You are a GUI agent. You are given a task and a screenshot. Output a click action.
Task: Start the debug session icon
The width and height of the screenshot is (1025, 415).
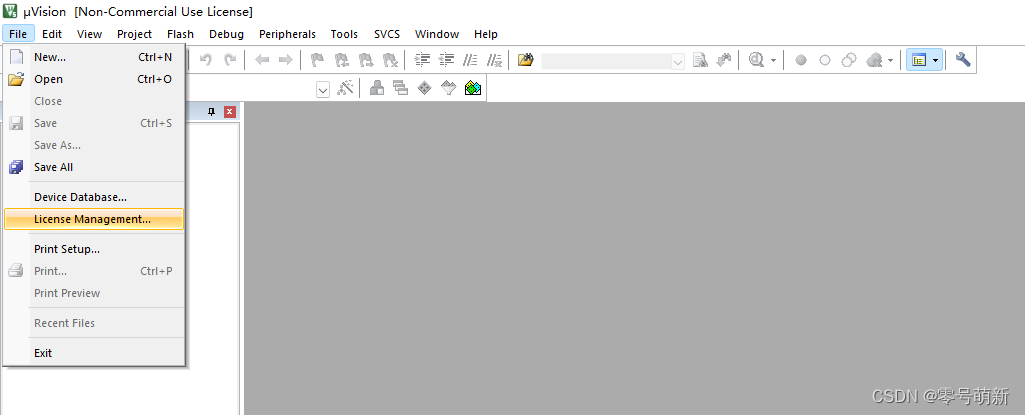[757, 60]
